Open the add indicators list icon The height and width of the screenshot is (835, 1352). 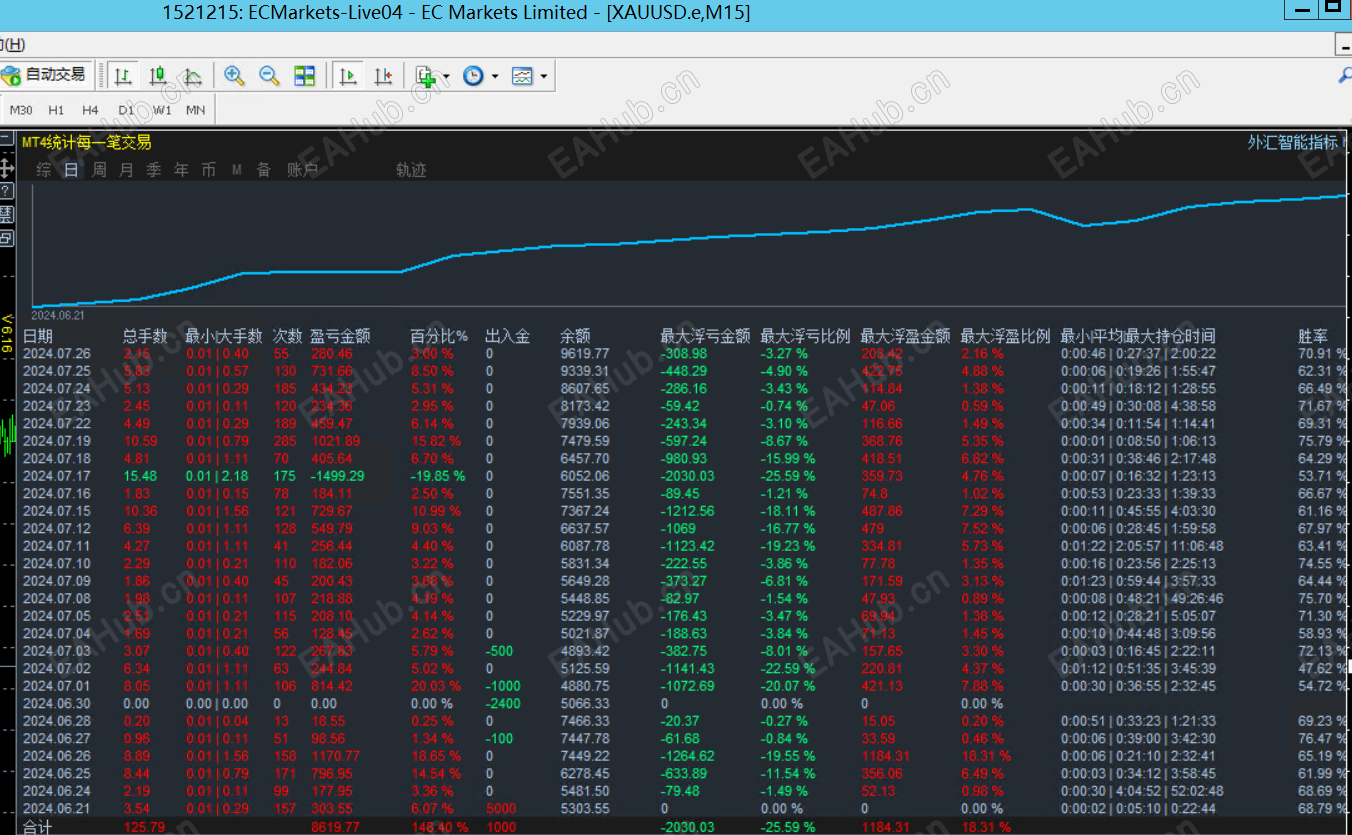[x=425, y=76]
